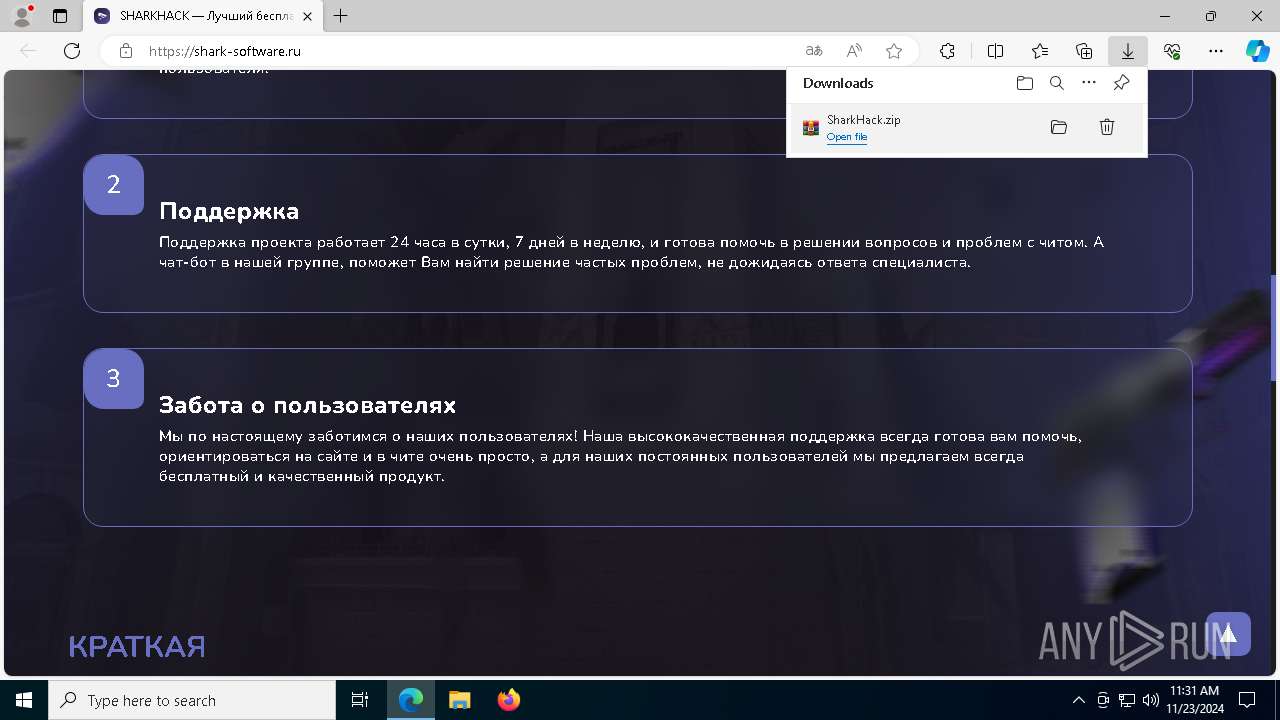Close the SHARKHACK browser tab
Image resolution: width=1280 pixels, height=720 pixels.
click(x=307, y=16)
